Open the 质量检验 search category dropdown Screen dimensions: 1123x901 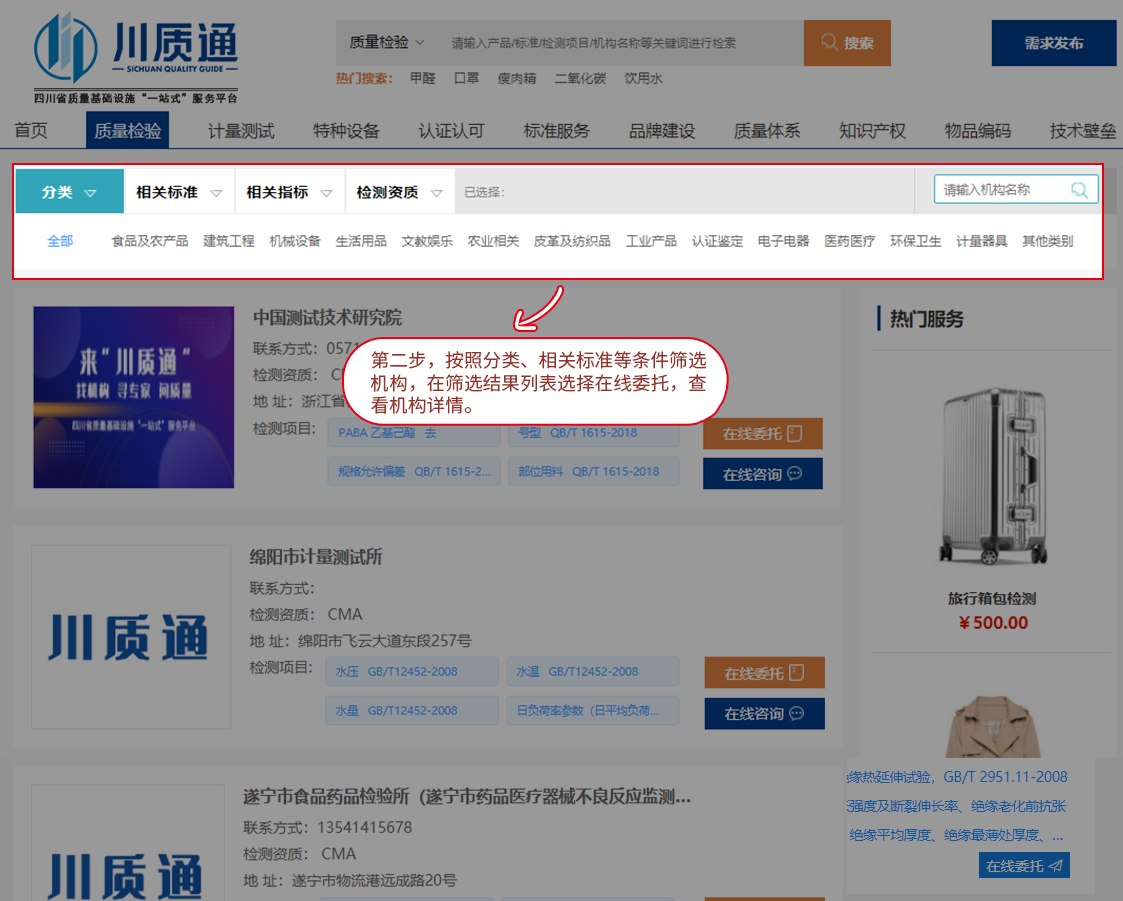click(387, 42)
